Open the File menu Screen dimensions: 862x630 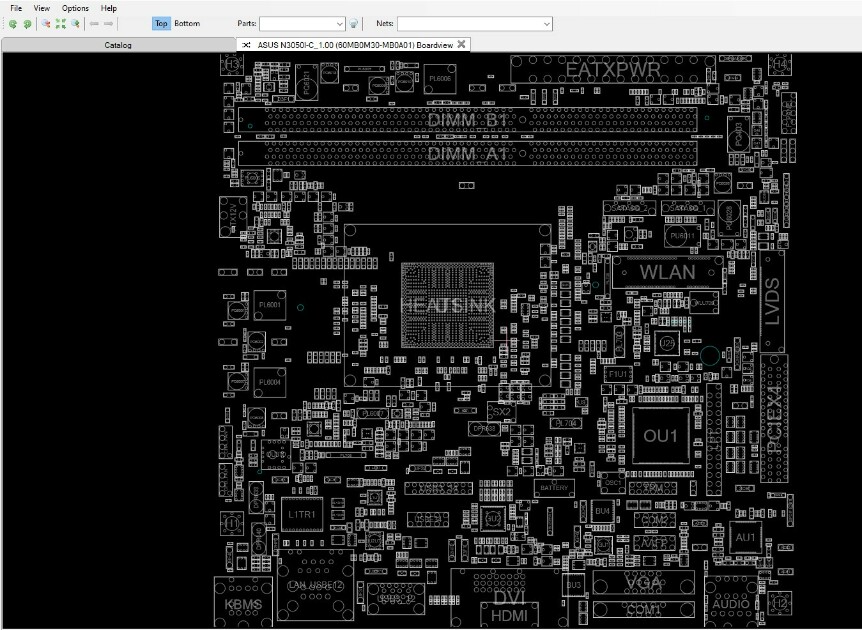pyautogui.click(x=16, y=8)
